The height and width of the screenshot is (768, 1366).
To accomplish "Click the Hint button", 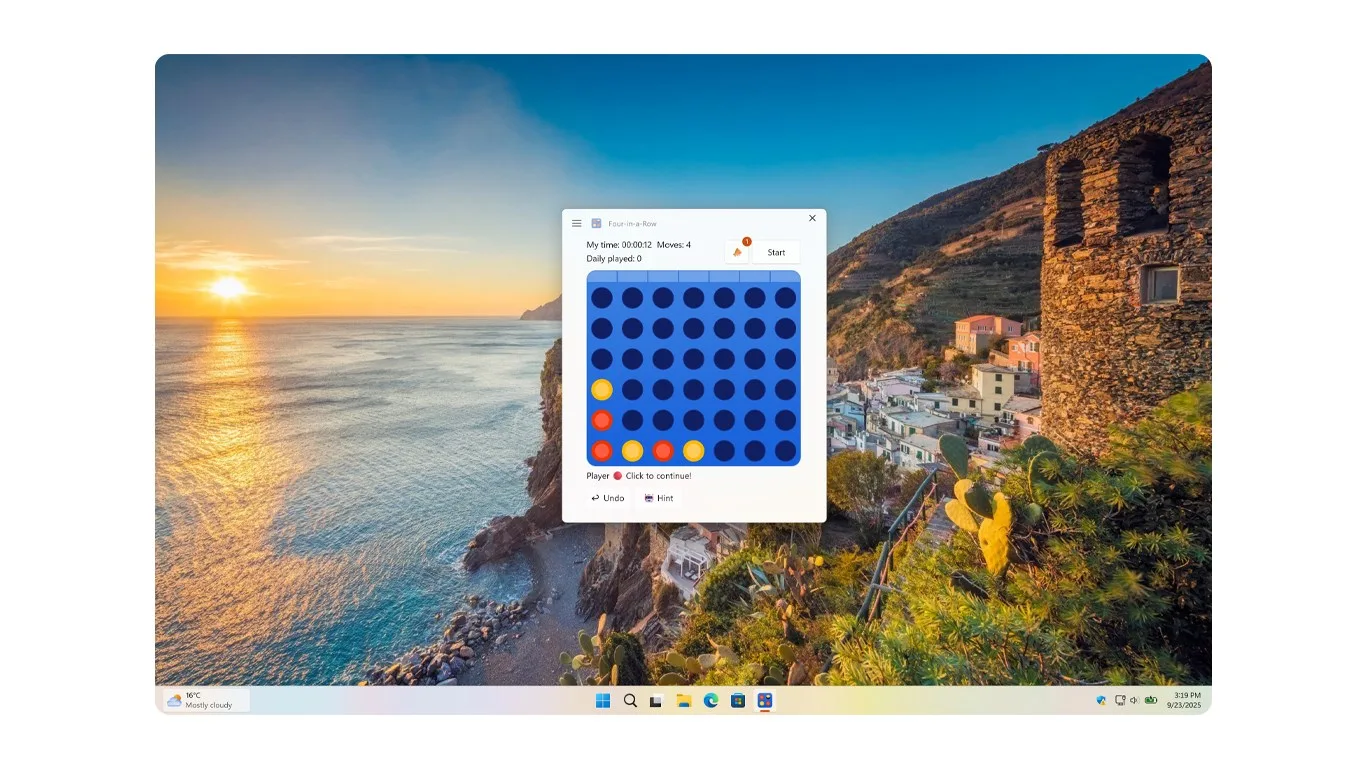I will click(659, 498).
